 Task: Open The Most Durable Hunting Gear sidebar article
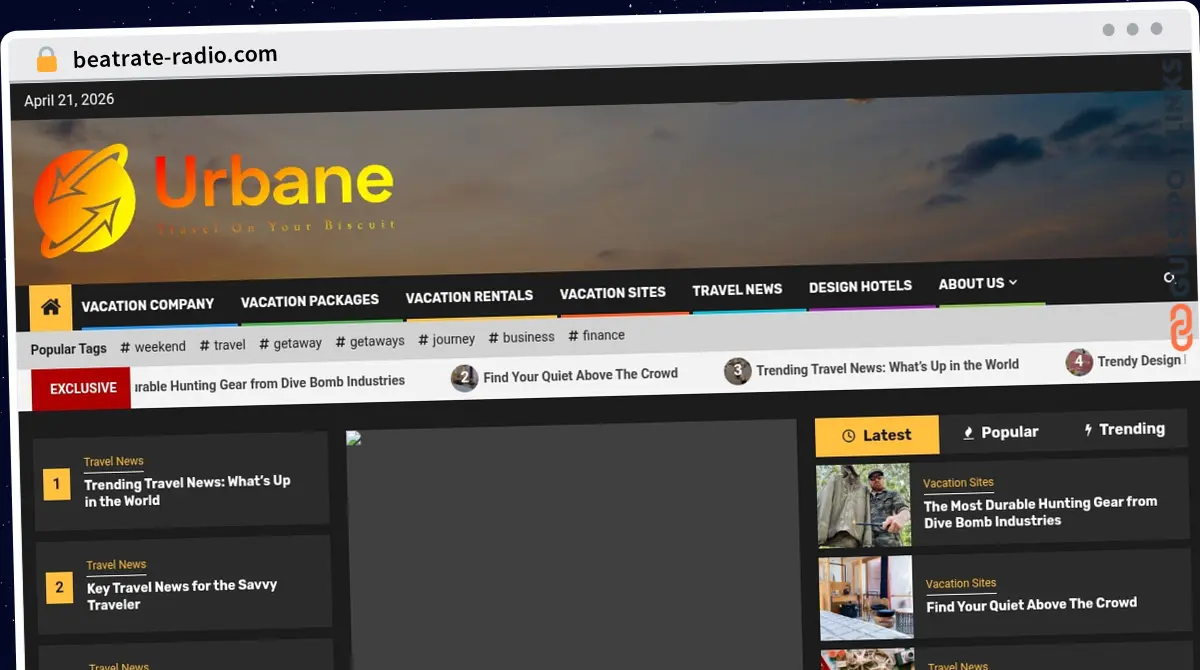[1040, 511]
